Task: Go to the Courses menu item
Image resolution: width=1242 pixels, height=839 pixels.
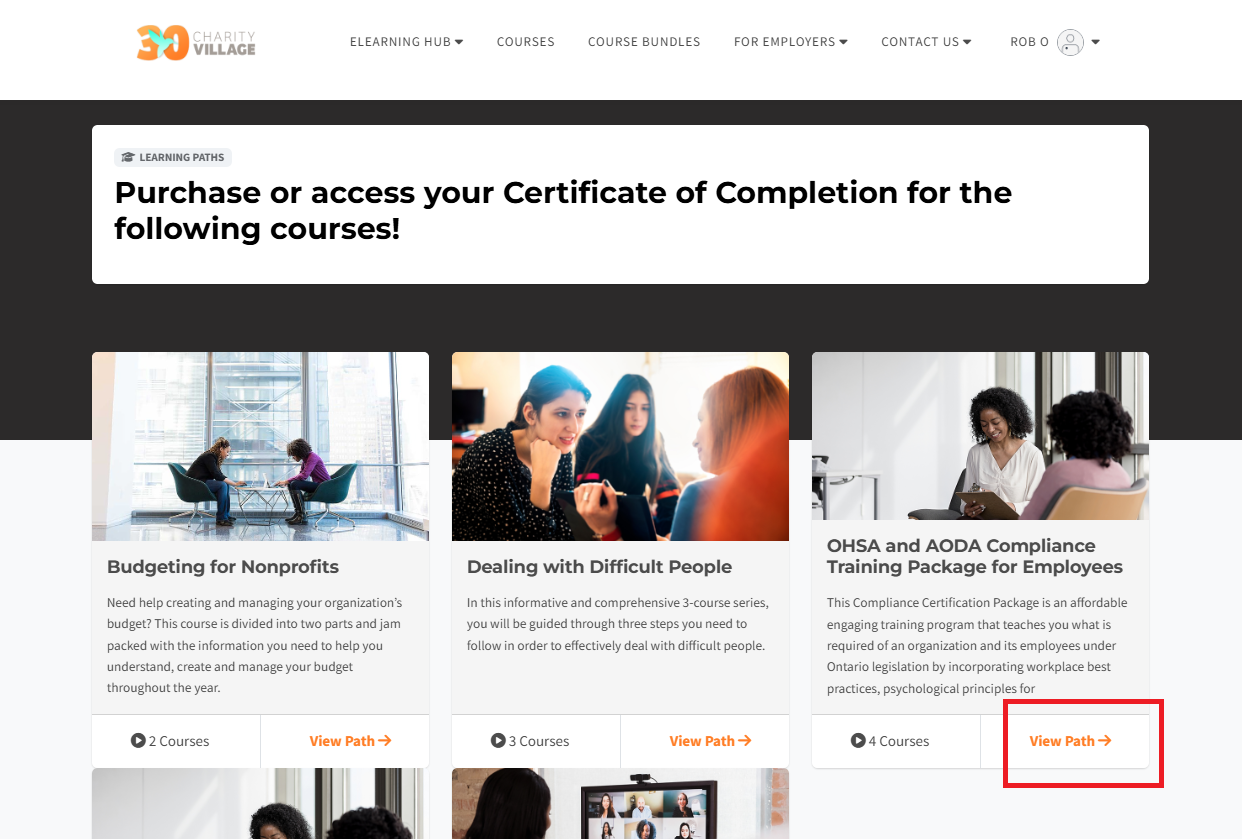Action: 525,42
